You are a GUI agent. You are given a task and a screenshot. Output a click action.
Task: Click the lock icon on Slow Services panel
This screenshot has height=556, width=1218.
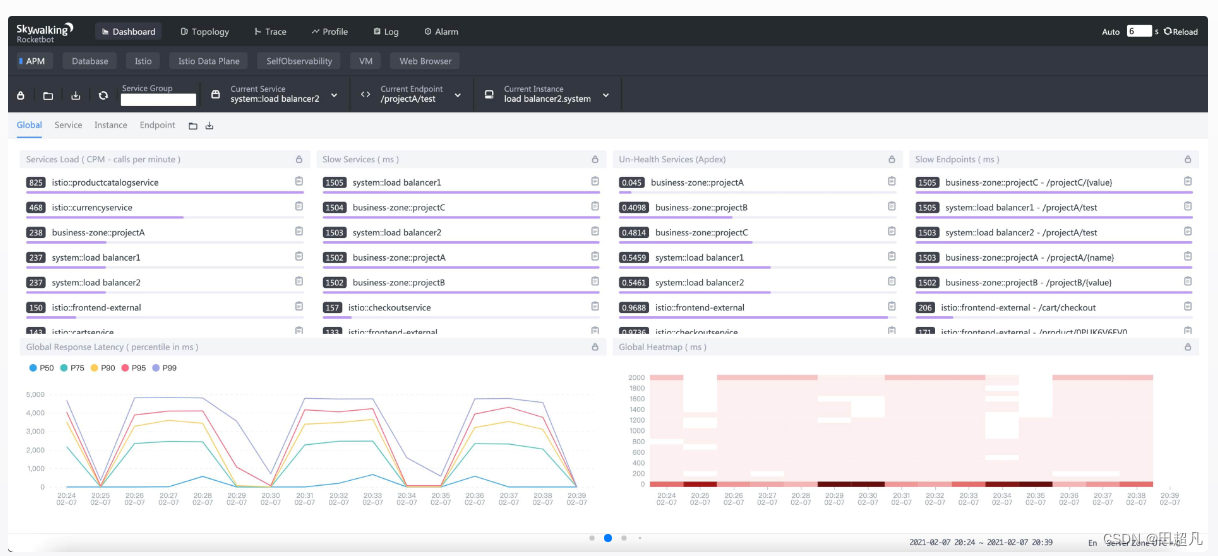coord(595,159)
